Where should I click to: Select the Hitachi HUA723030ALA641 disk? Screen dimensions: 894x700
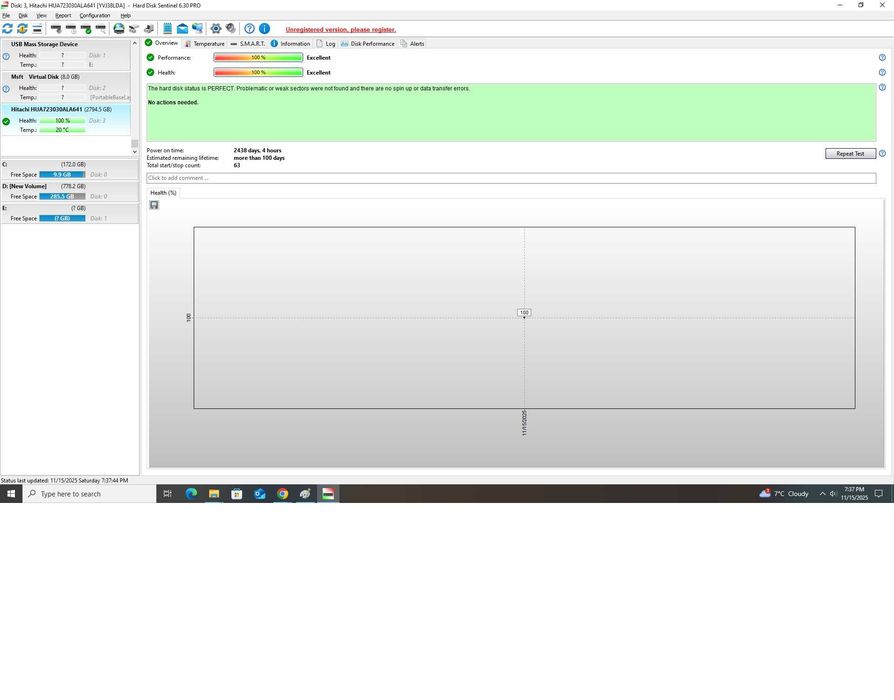[66, 120]
